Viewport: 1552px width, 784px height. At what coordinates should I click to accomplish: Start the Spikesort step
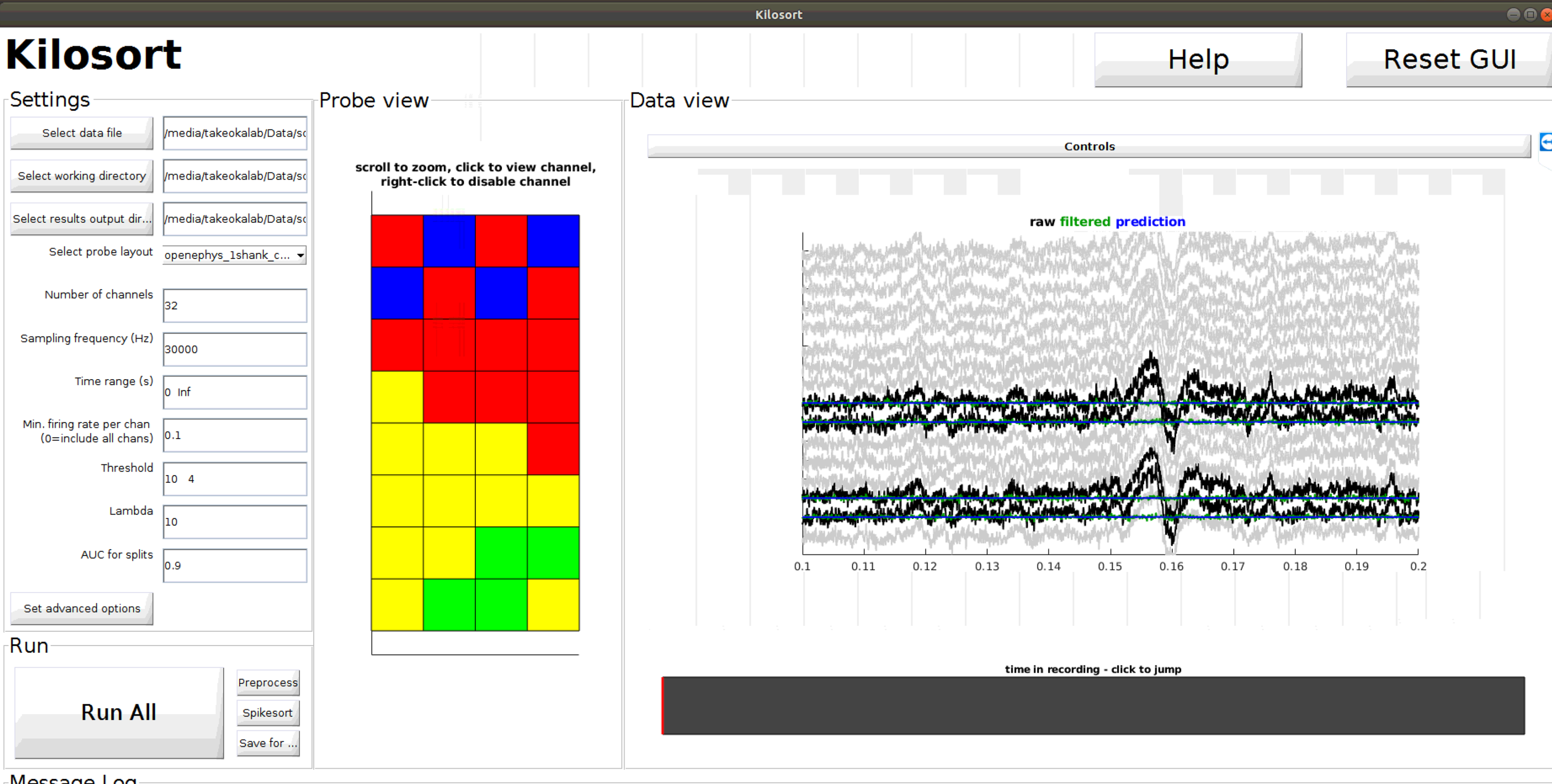coord(267,712)
